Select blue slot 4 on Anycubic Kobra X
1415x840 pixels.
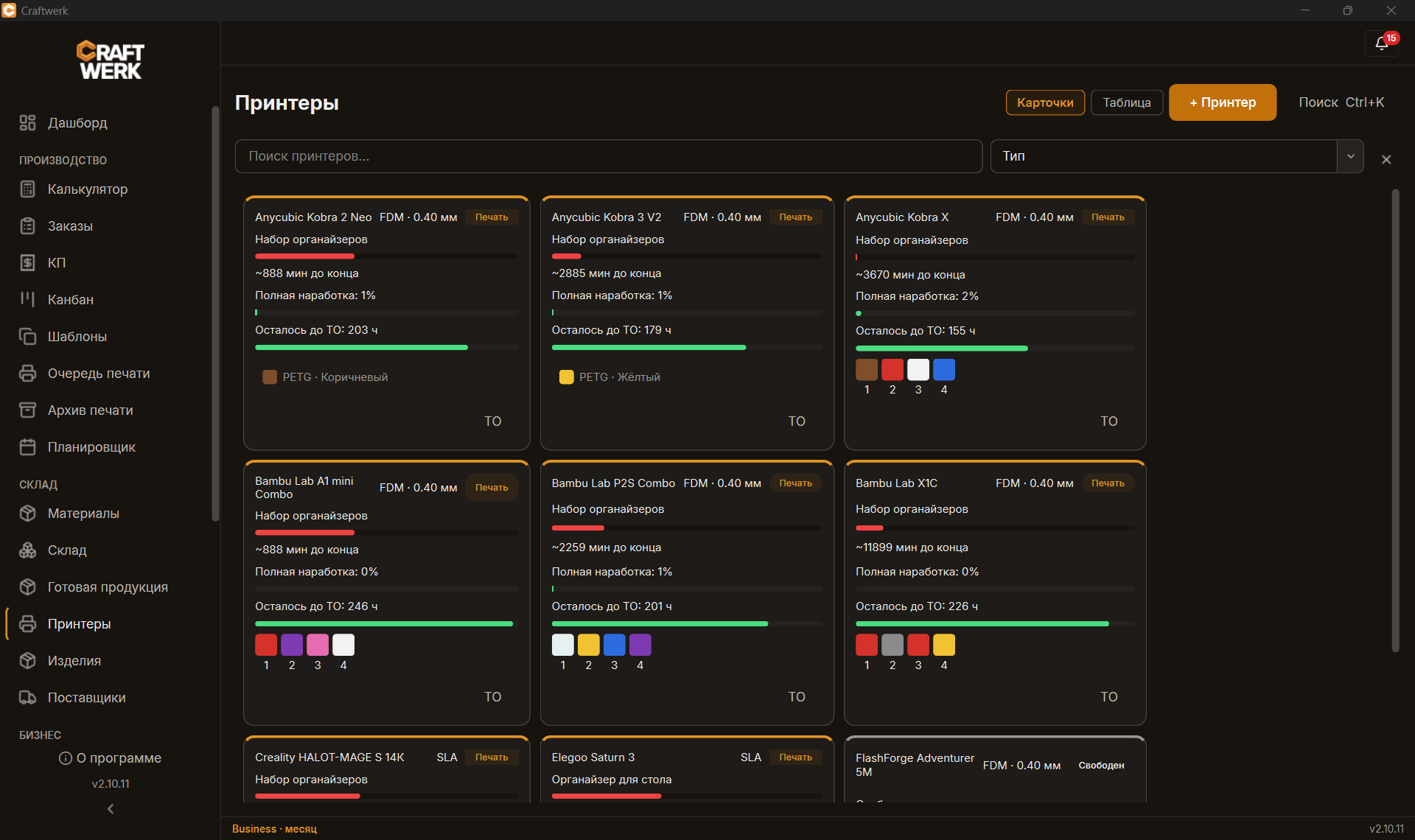pos(944,369)
